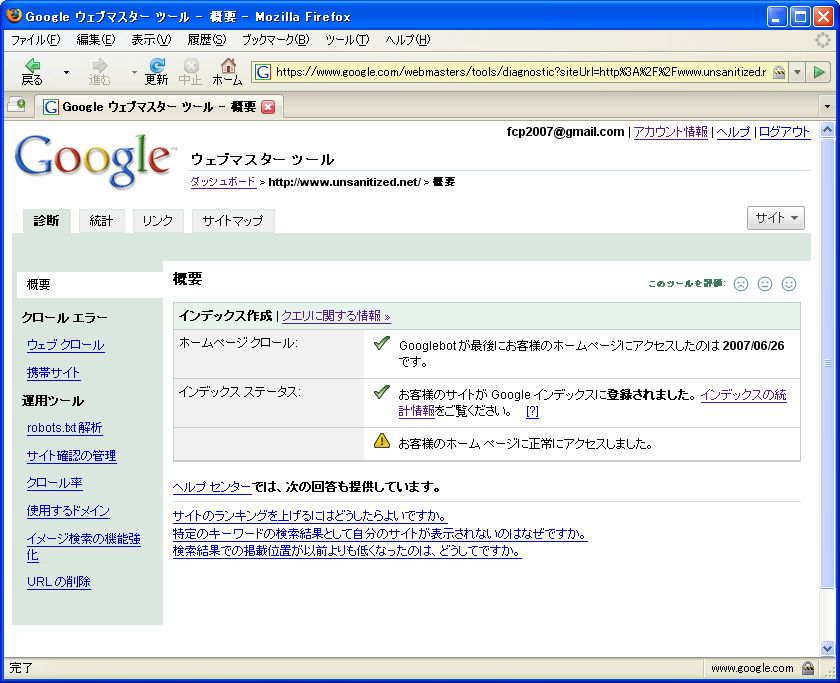The height and width of the screenshot is (683, 840).
Task: Select the 診断 tab
Action: tap(47, 221)
